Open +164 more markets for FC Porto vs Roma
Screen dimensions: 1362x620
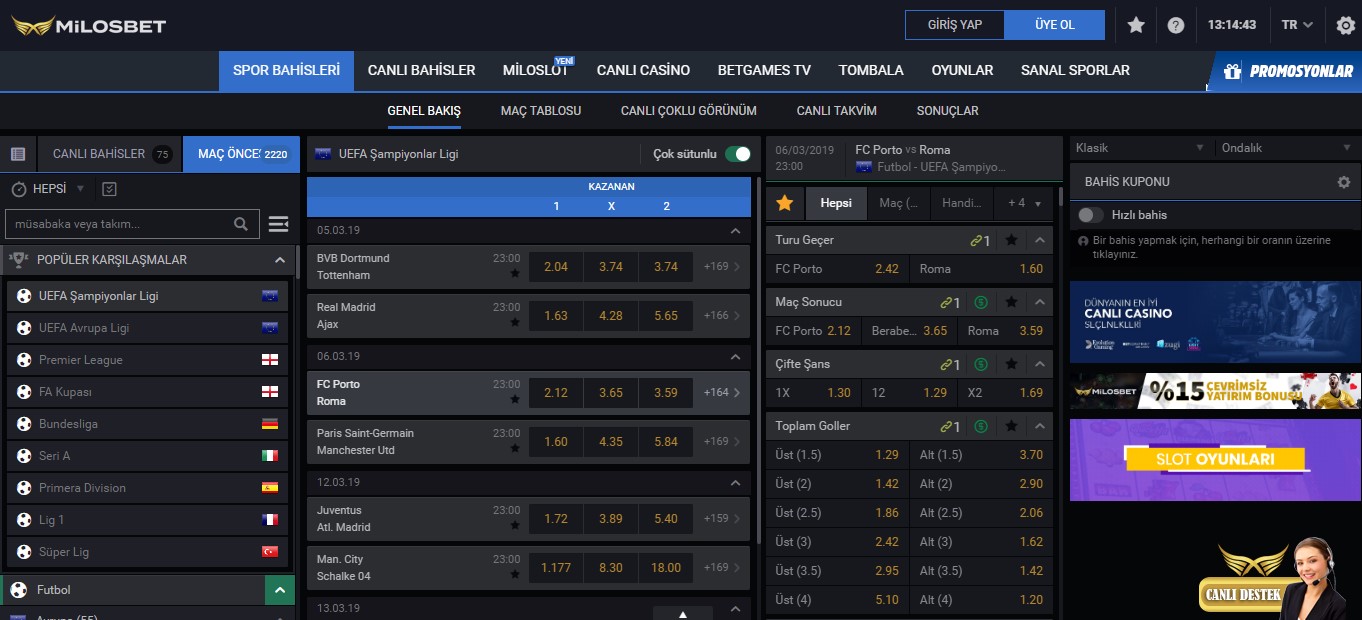click(722, 393)
